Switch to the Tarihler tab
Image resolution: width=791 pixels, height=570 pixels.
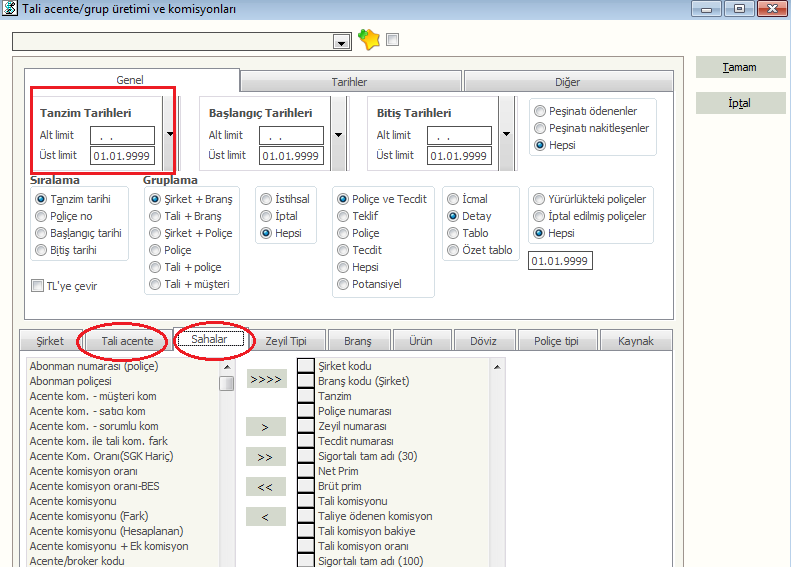349,82
